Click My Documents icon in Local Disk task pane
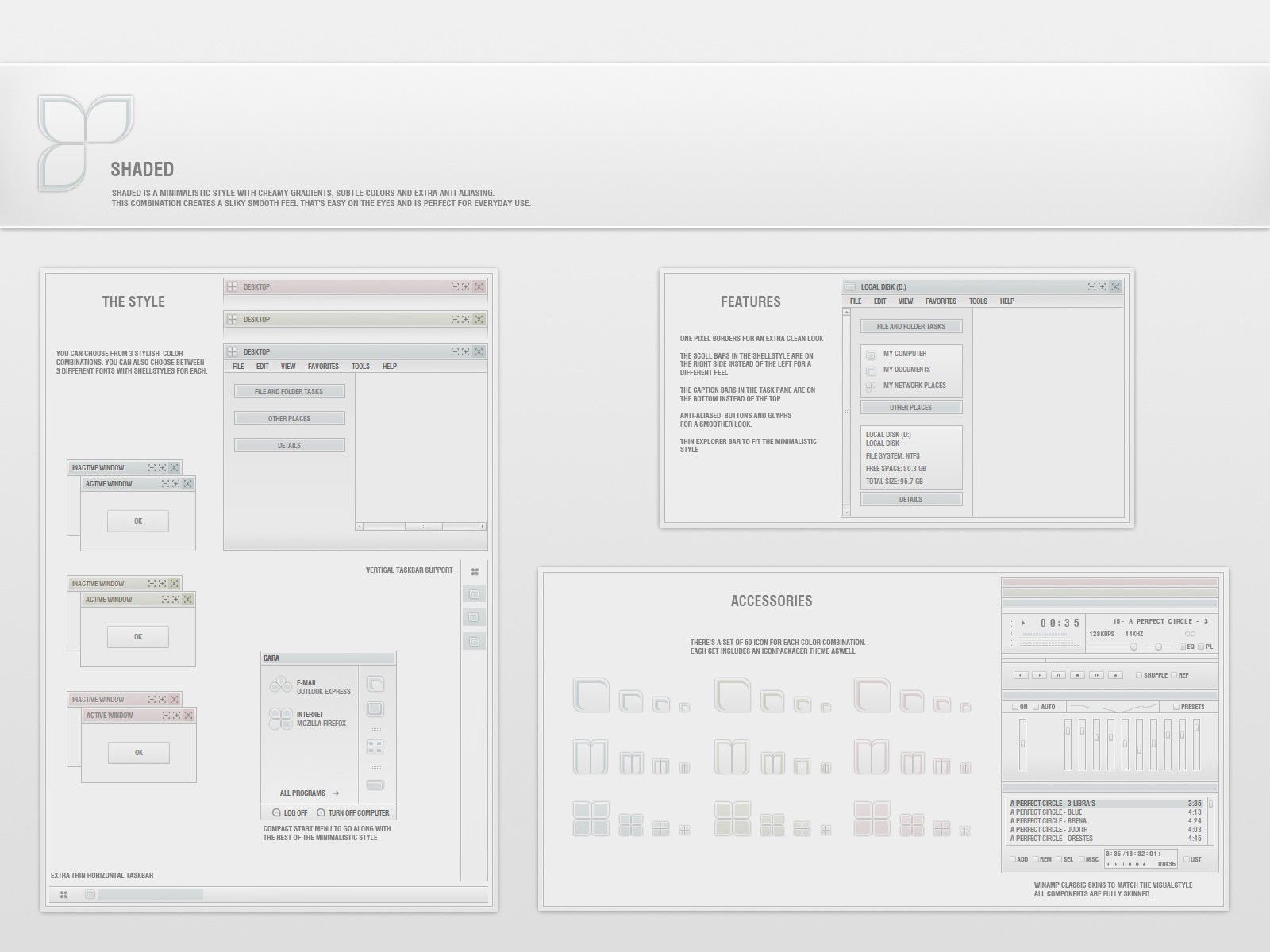Viewport: 1270px width, 952px height. click(871, 370)
